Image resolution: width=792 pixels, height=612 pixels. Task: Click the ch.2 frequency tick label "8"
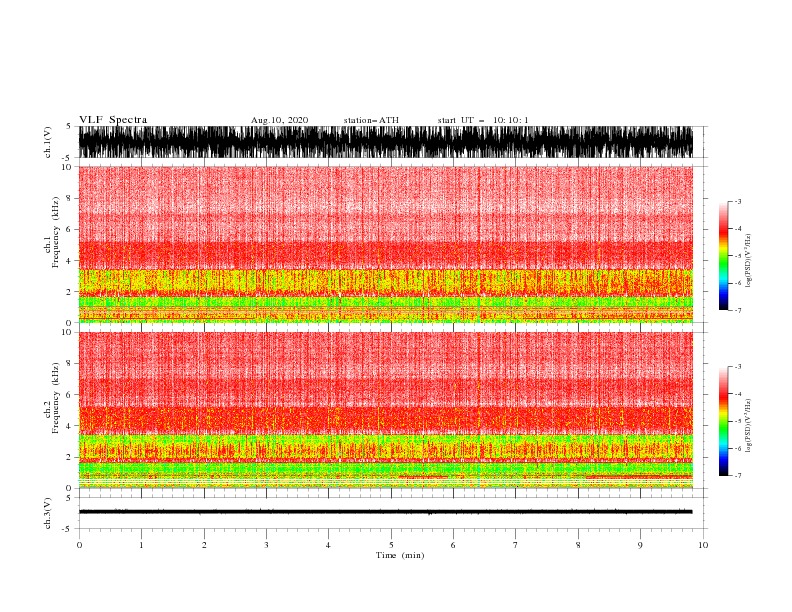pos(69,364)
